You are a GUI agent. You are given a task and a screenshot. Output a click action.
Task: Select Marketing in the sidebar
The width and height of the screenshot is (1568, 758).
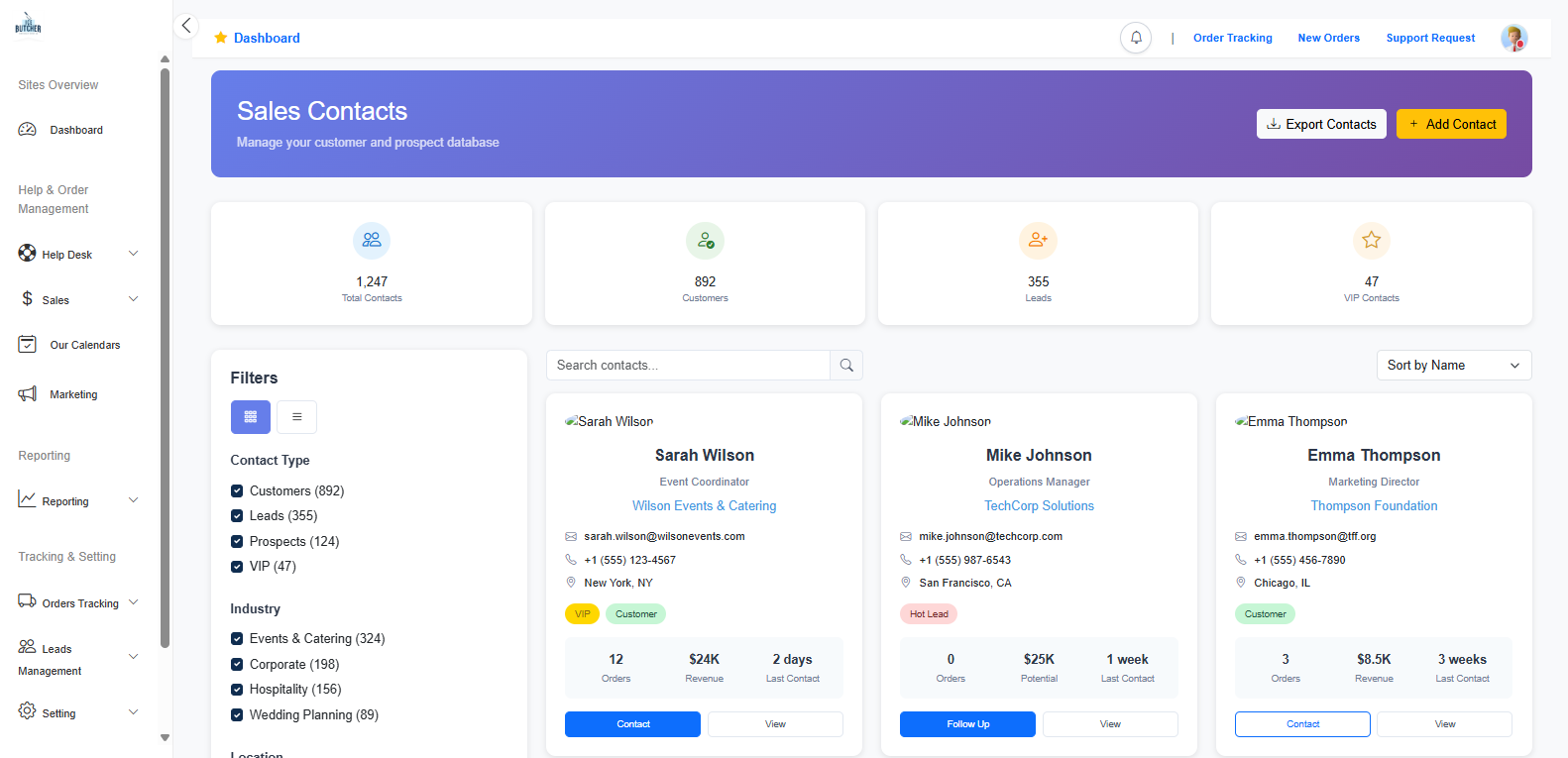(73, 394)
